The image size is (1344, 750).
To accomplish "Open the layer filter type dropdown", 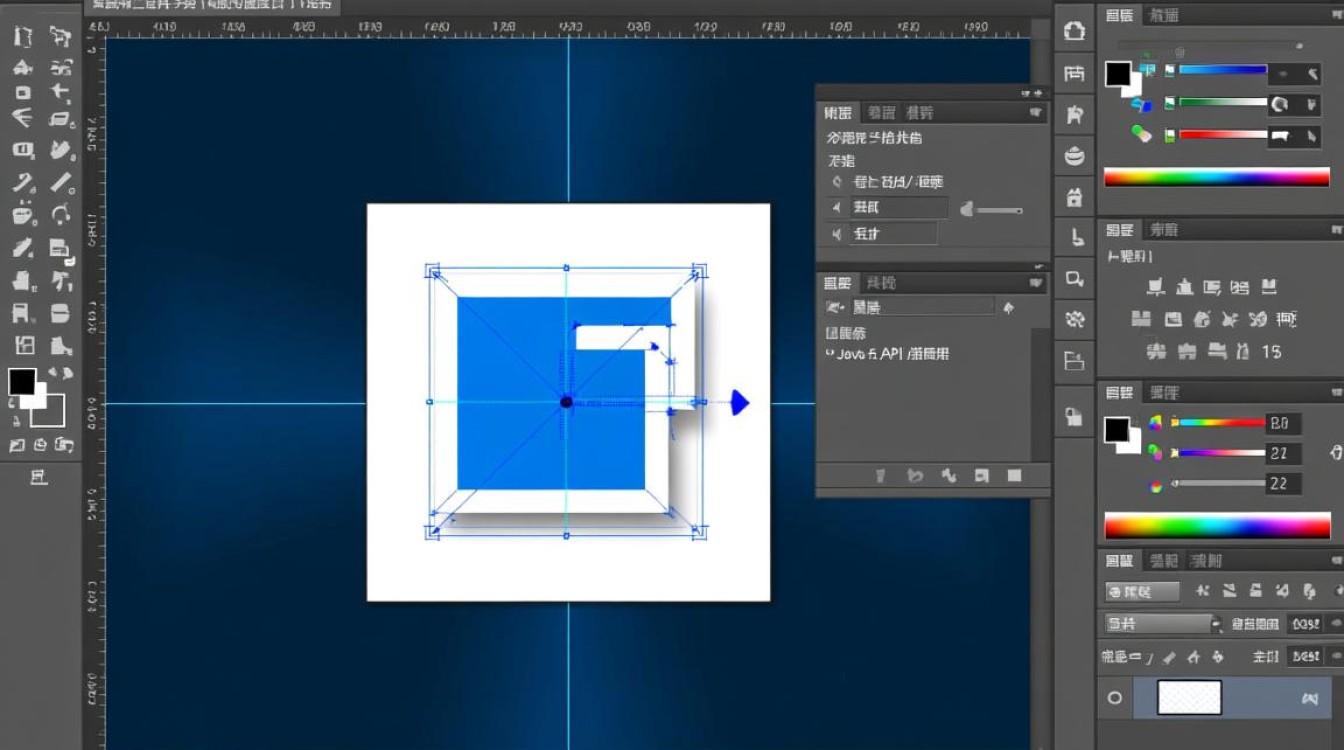I will point(1142,592).
